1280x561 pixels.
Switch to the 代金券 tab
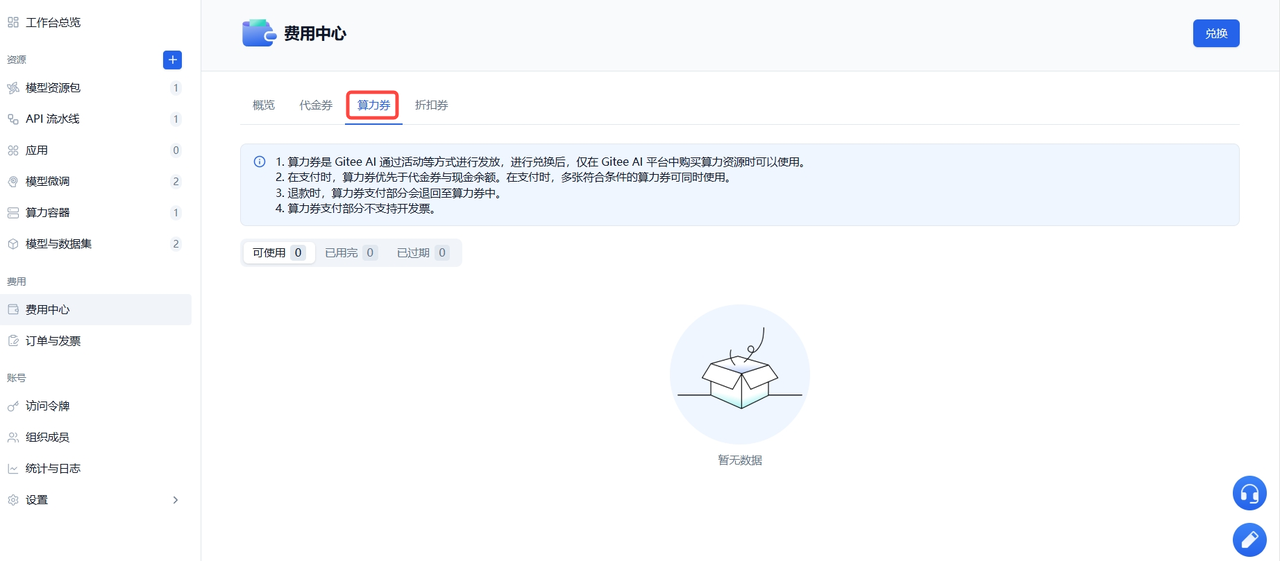[x=316, y=105]
